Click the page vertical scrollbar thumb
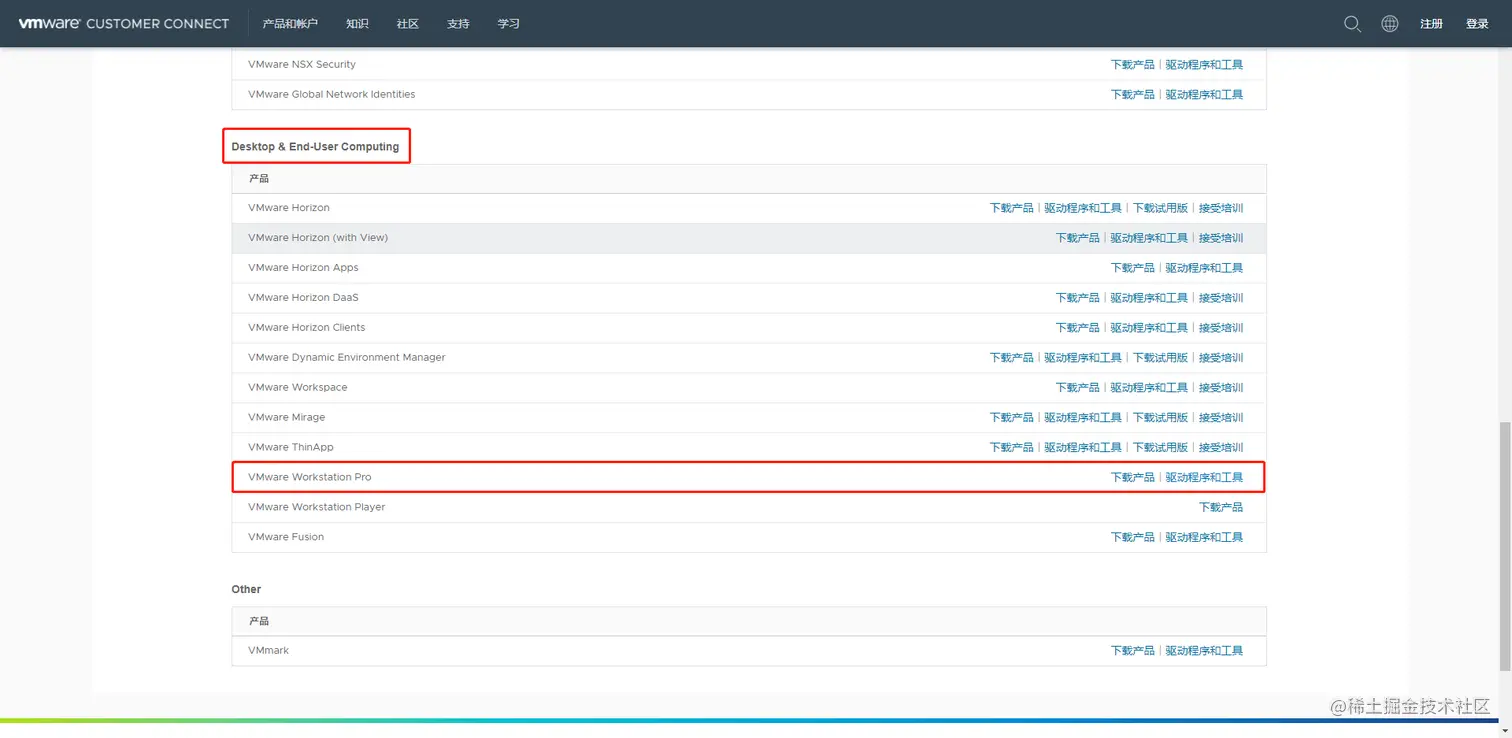This screenshot has height=738, width=1512. pos(1505,546)
